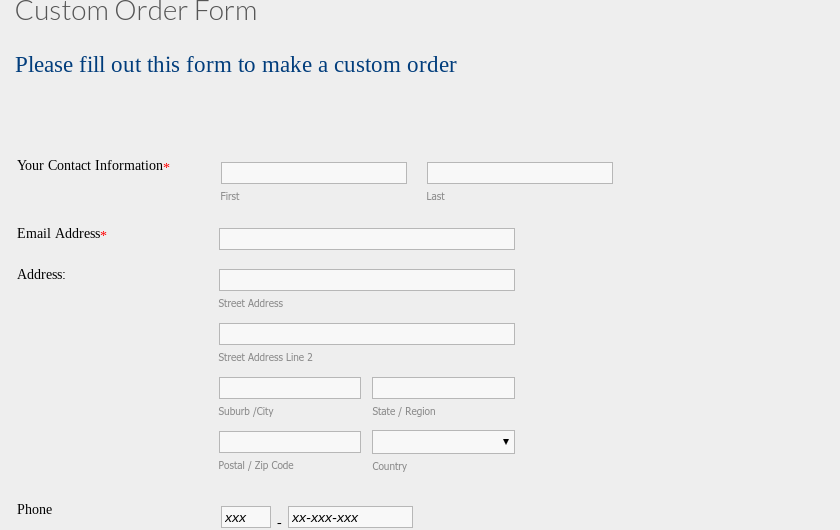Viewport: 840px width, 530px height.
Task: Click the "Please fill out this form" subheading
Action: 235,65
